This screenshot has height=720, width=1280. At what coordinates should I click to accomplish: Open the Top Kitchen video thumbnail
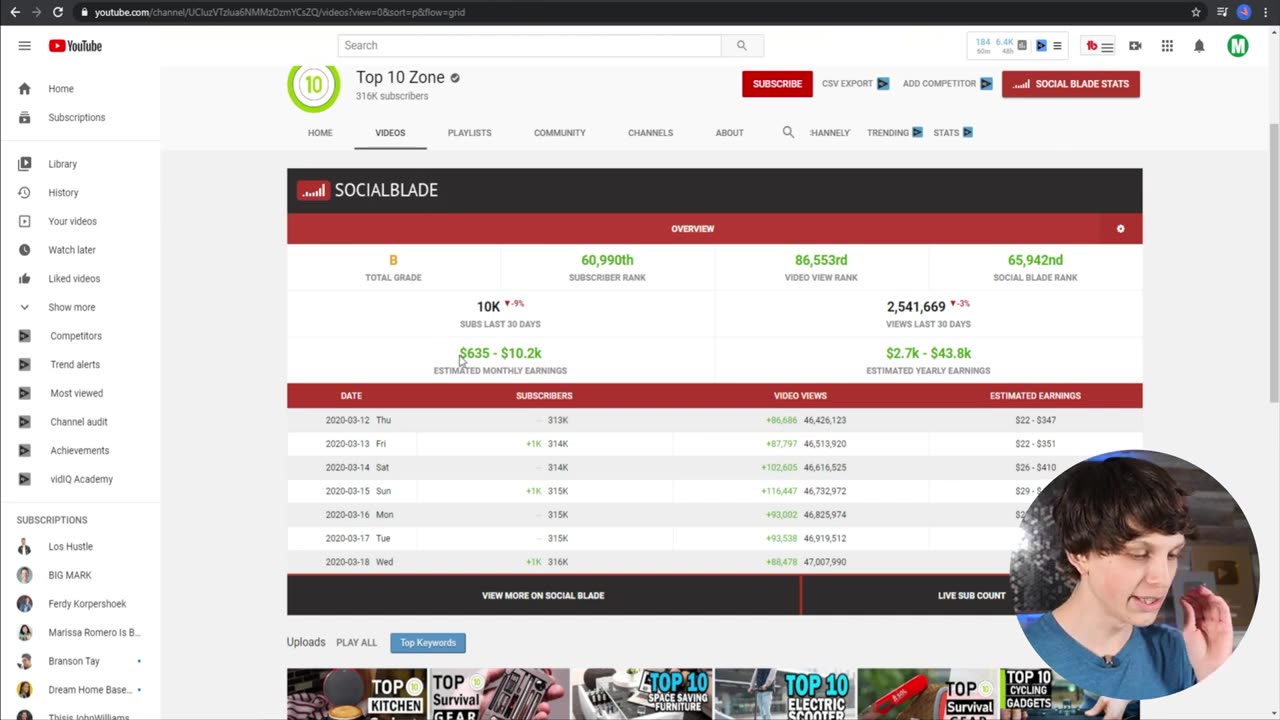(357, 694)
